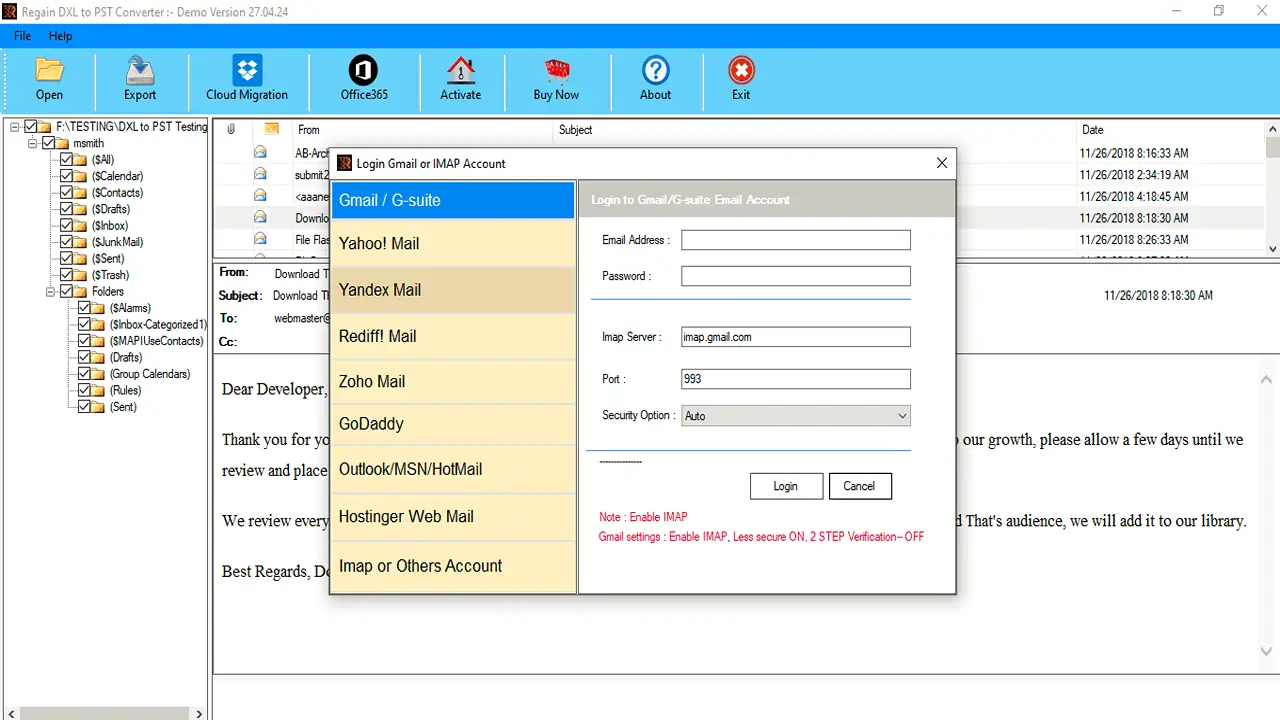Select Zoho Mail account type
1280x720 pixels.
pos(453,381)
